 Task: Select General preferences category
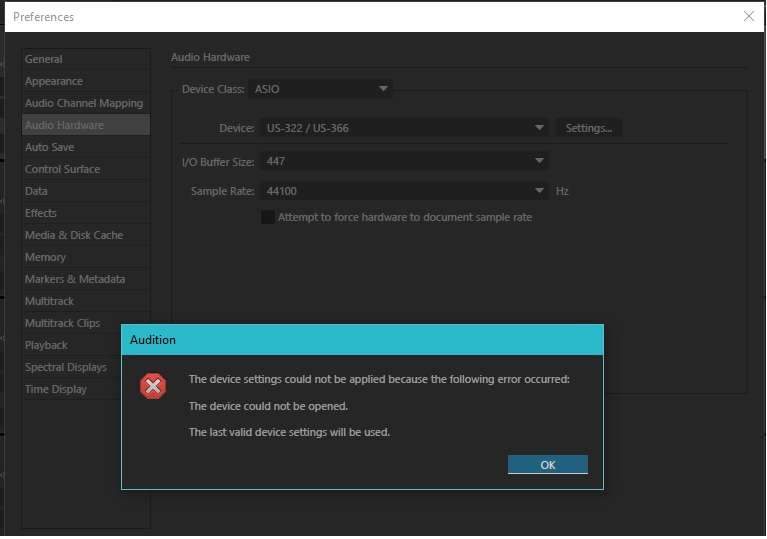pos(44,59)
